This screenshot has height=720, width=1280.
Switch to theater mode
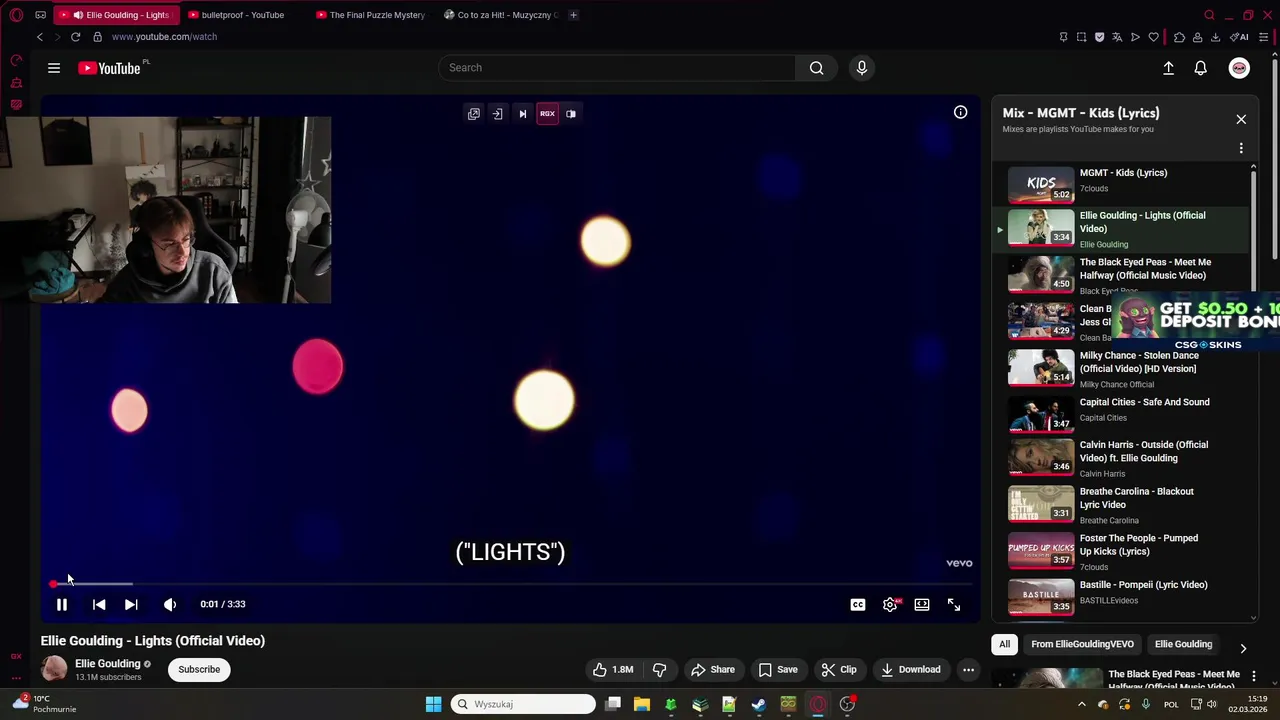(922, 604)
